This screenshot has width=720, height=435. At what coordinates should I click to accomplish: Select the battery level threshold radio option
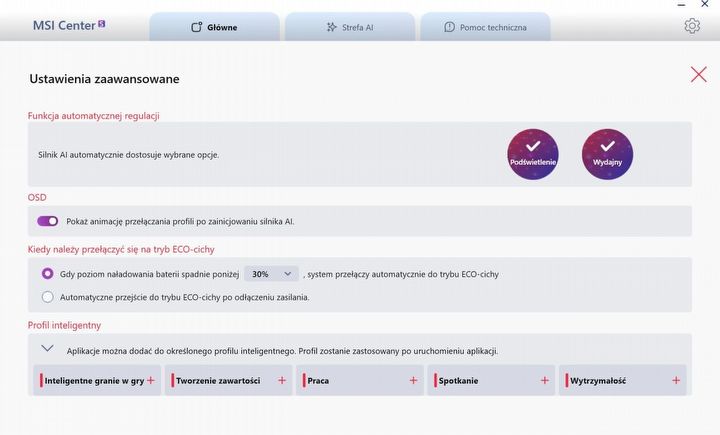(x=48, y=273)
